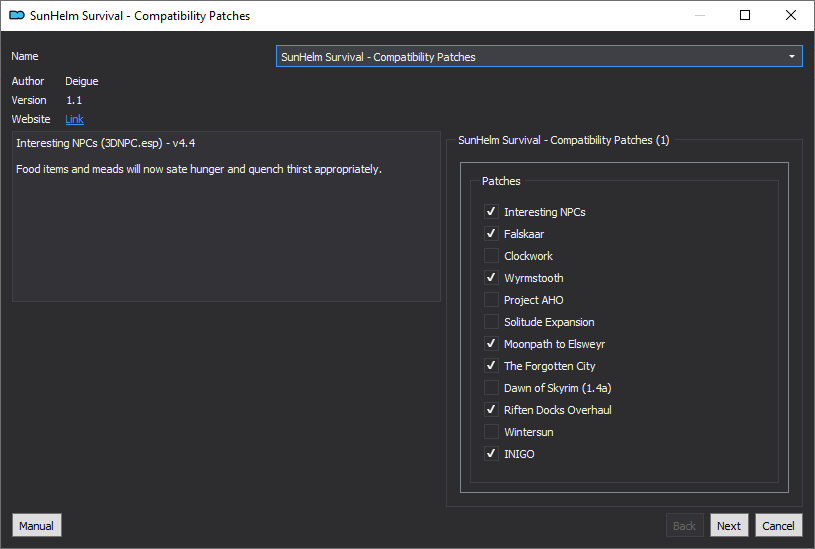The height and width of the screenshot is (549, 815).
Task: Enable the Wintersun patch checkbox
Action: 491,432
